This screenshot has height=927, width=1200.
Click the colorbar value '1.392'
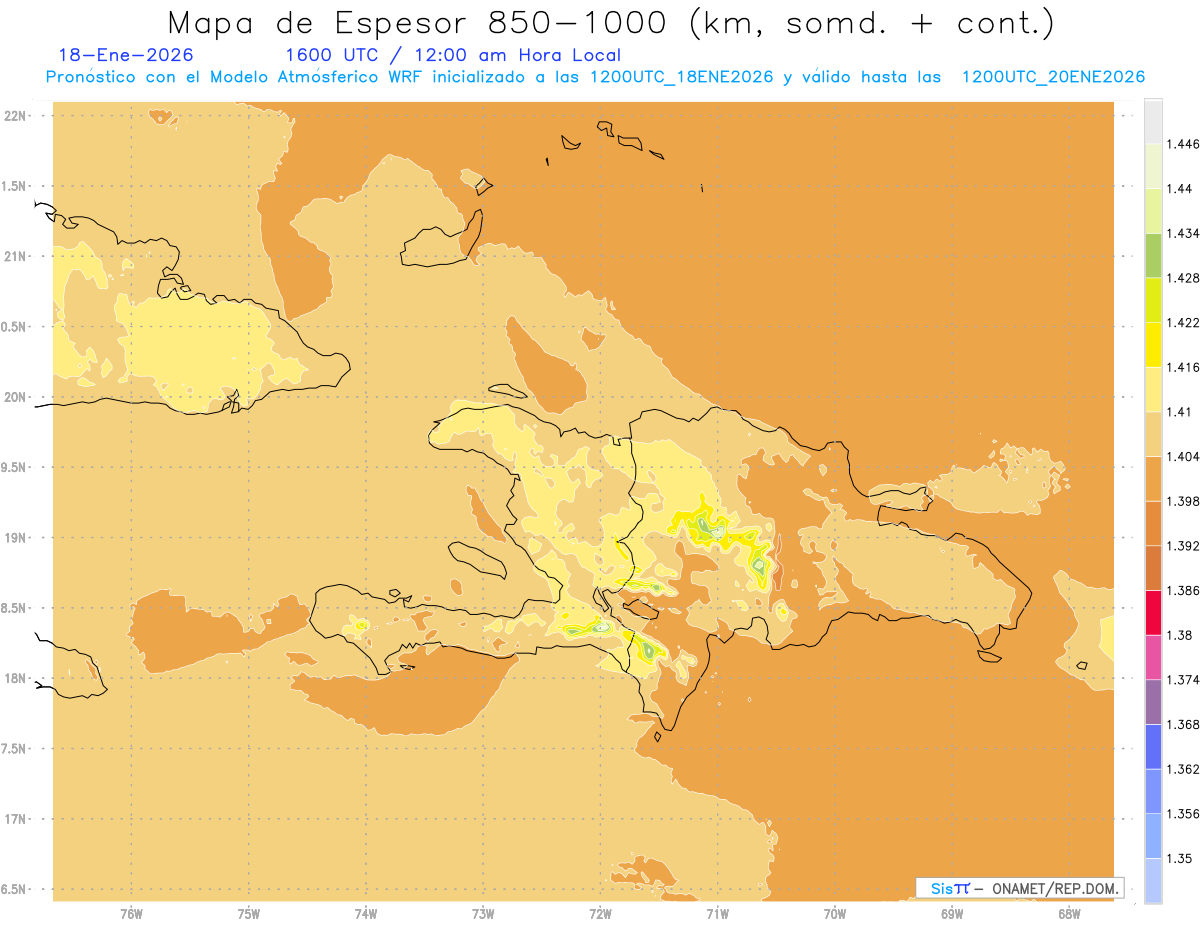(1183, 546)
